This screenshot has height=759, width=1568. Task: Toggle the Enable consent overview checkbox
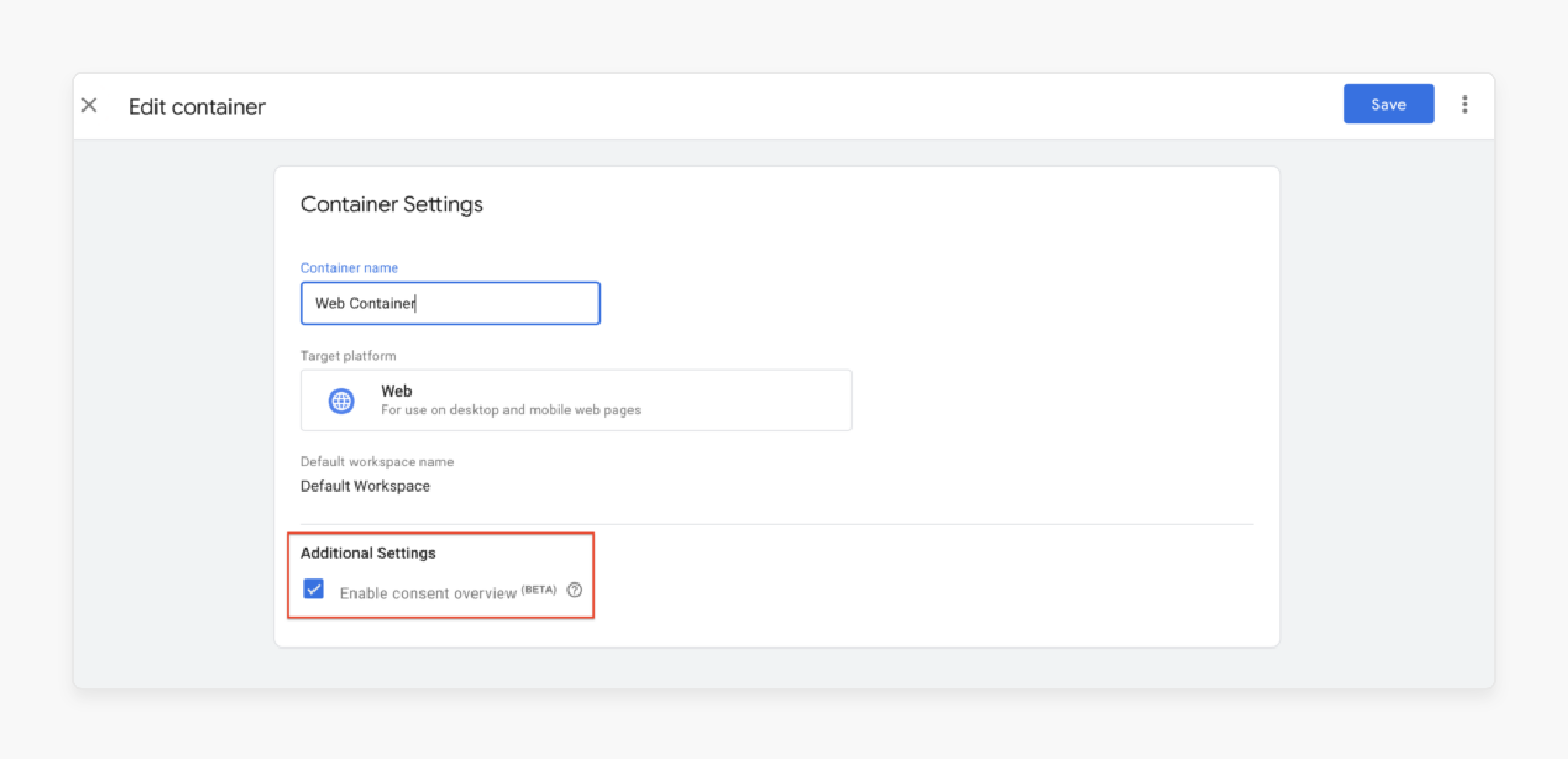click(x=314, y=589)
